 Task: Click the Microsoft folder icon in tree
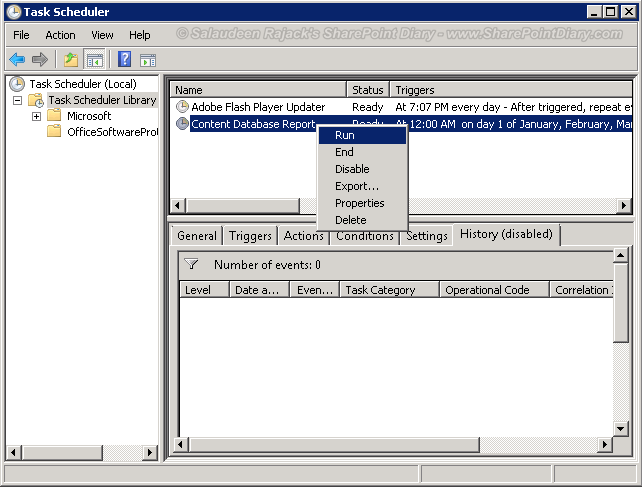tap(54, 116)
